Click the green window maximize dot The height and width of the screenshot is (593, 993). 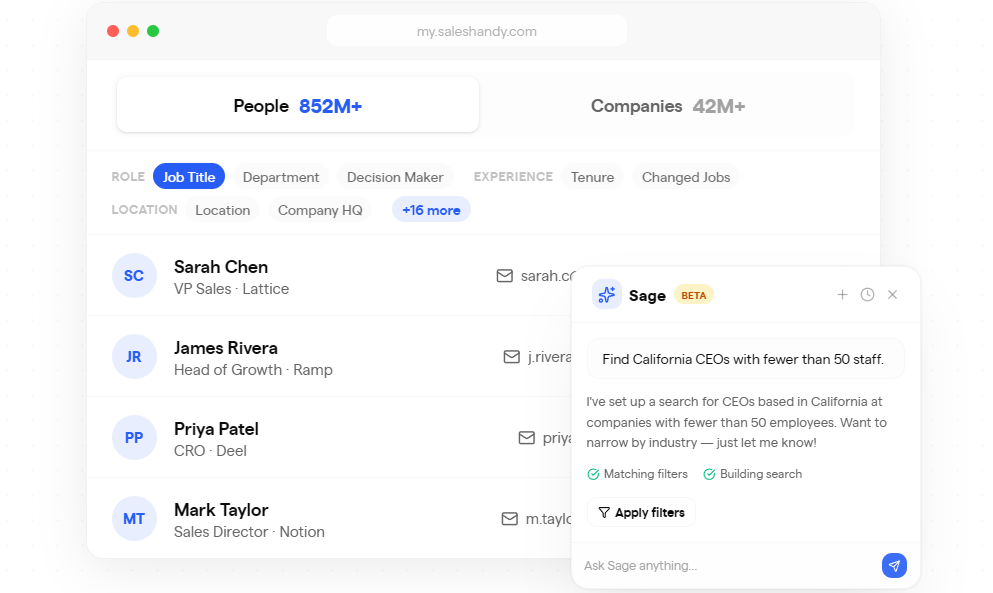point(153,31)
